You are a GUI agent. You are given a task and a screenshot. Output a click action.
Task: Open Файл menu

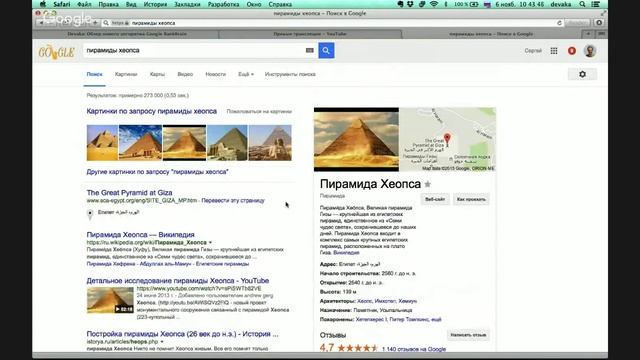84,4
